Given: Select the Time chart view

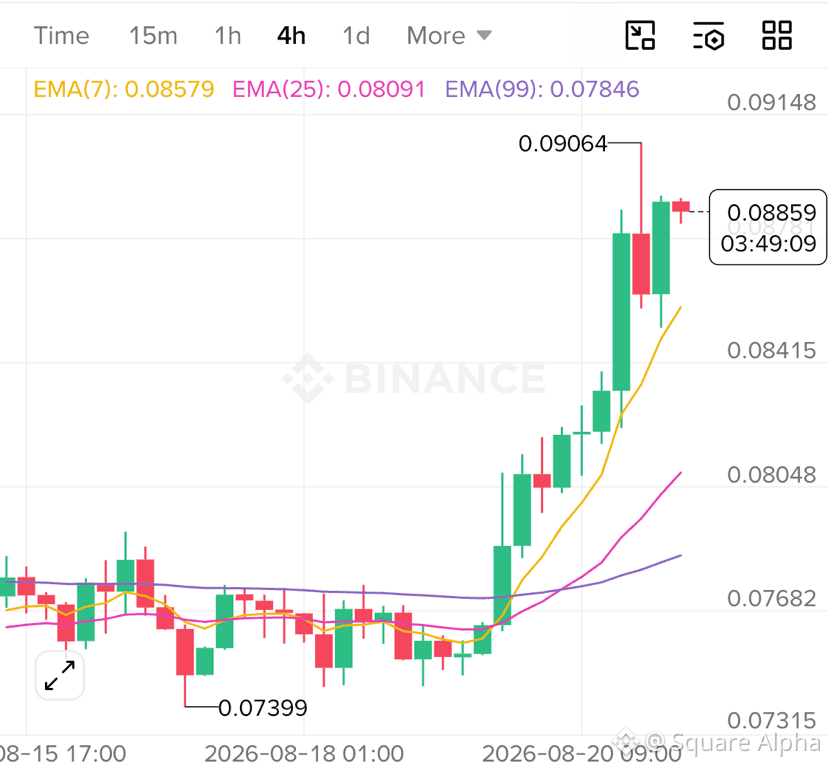Looking at the screenshot, I should coord(61,36).
